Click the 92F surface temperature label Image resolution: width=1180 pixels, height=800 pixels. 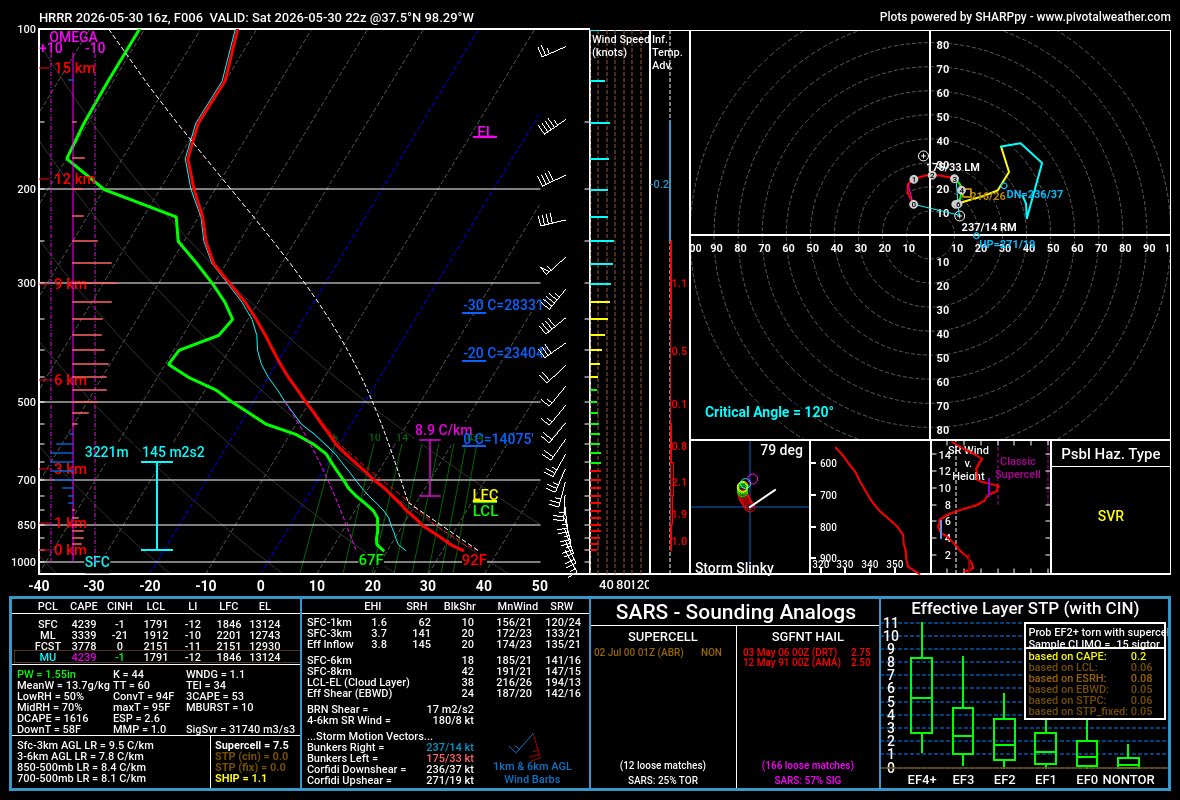tap(474, 560)
